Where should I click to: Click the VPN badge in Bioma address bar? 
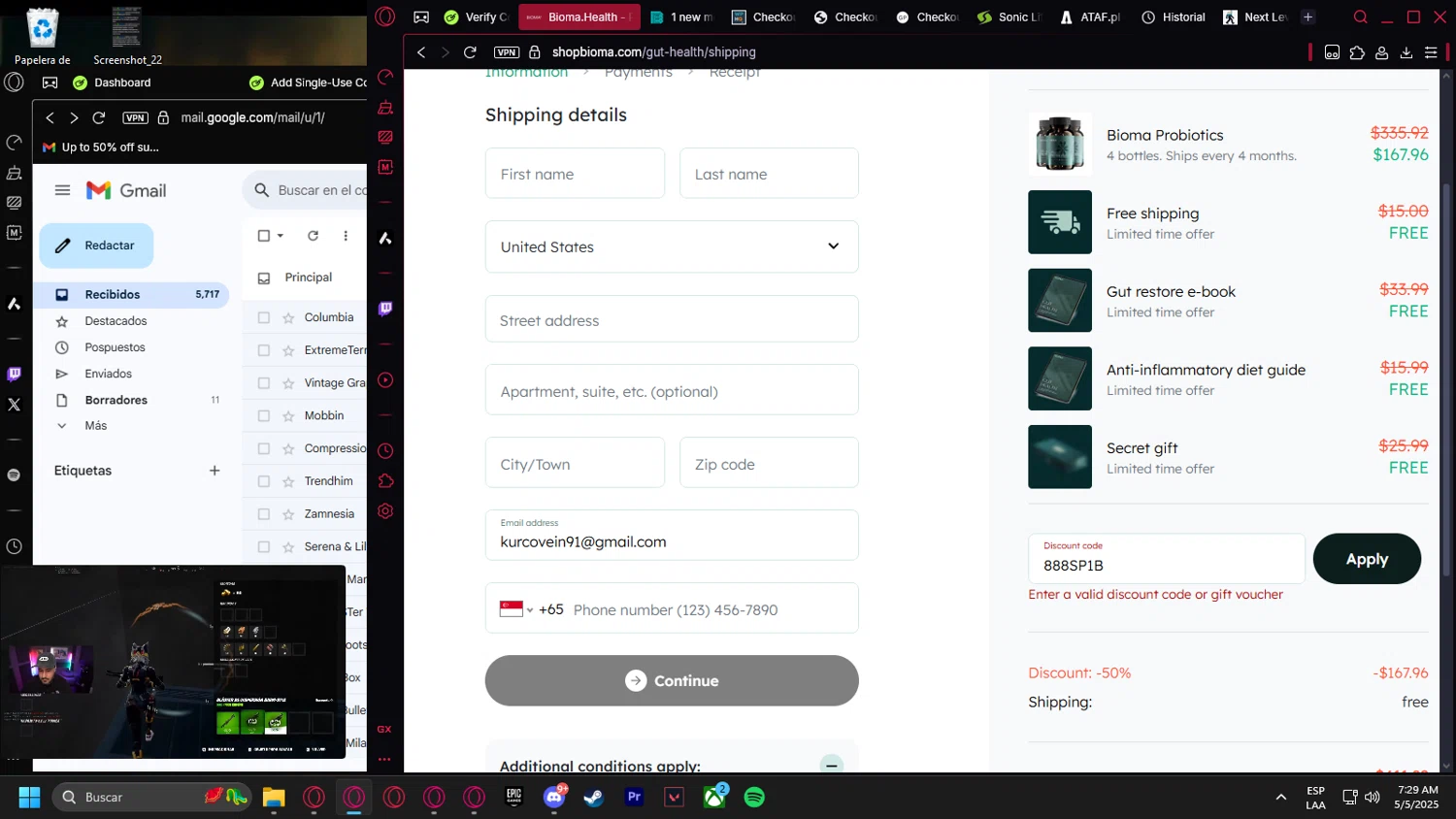(x=507, y=52)
